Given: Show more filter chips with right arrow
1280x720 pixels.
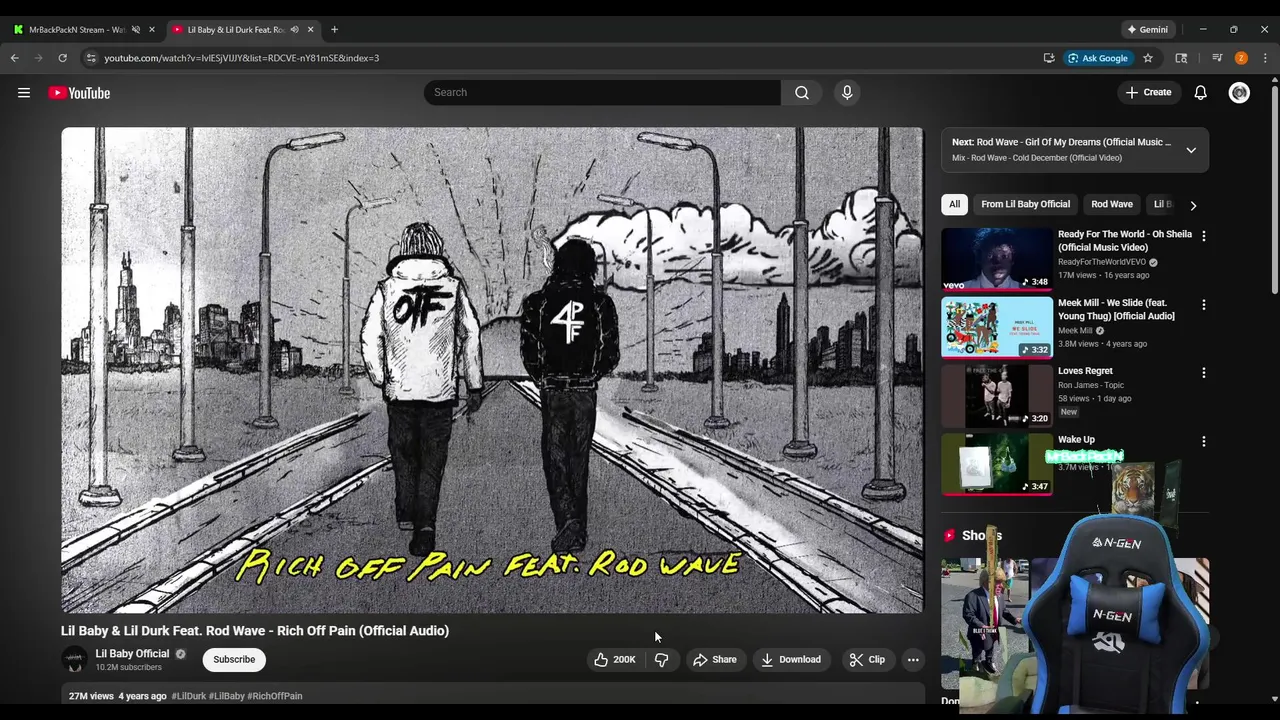Looking at the screenshot, I should point(1193,205).
